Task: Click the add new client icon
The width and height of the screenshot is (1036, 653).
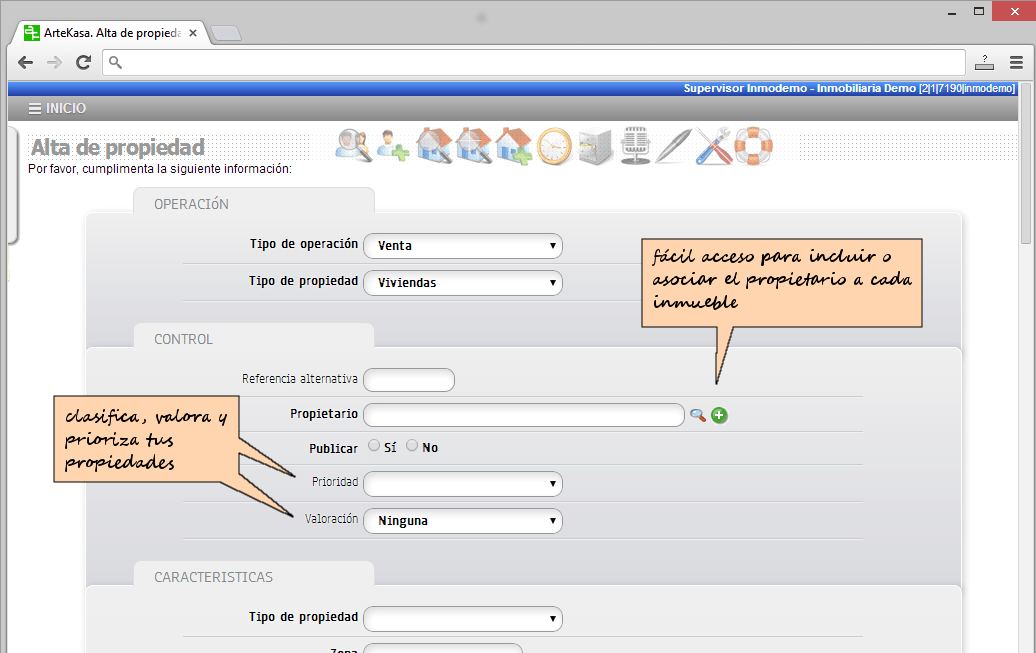Action: [x=393, y=146]
